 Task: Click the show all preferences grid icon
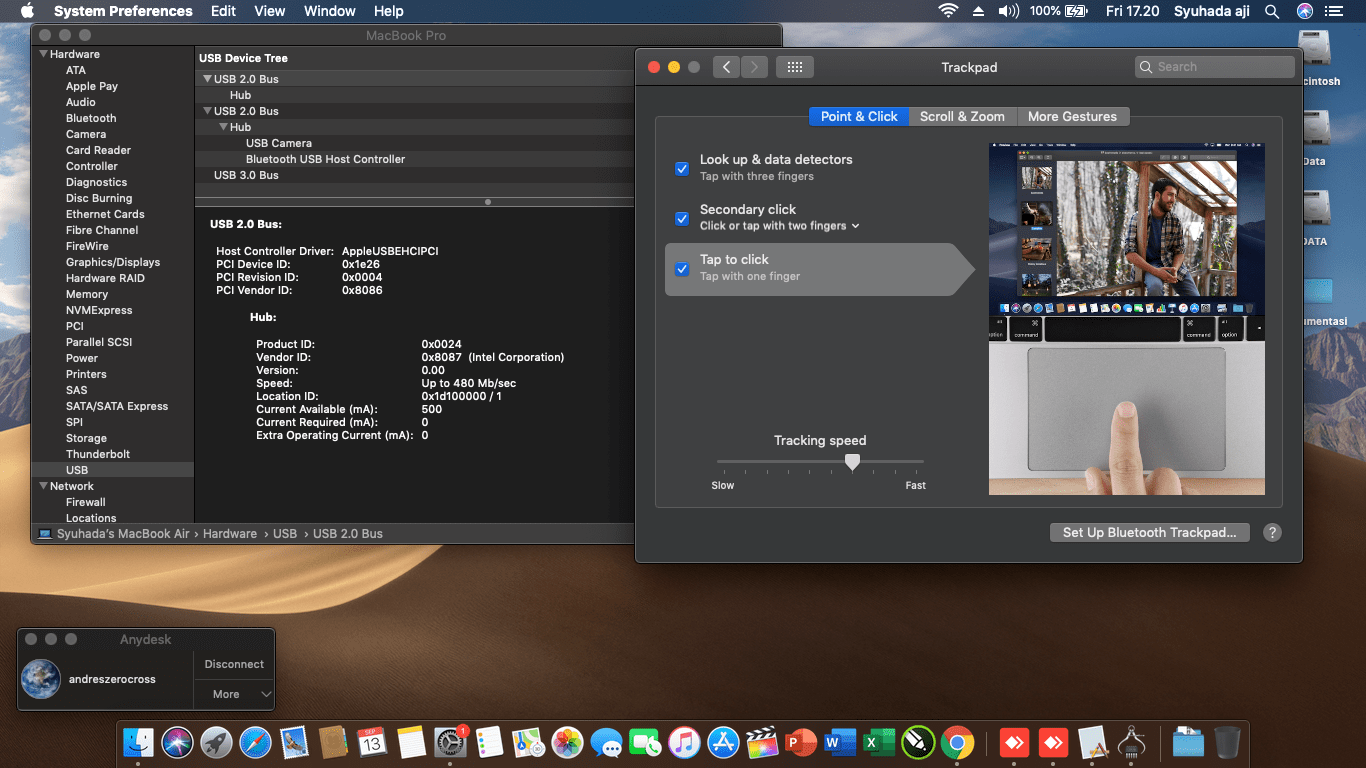click(x=794, y=67)
